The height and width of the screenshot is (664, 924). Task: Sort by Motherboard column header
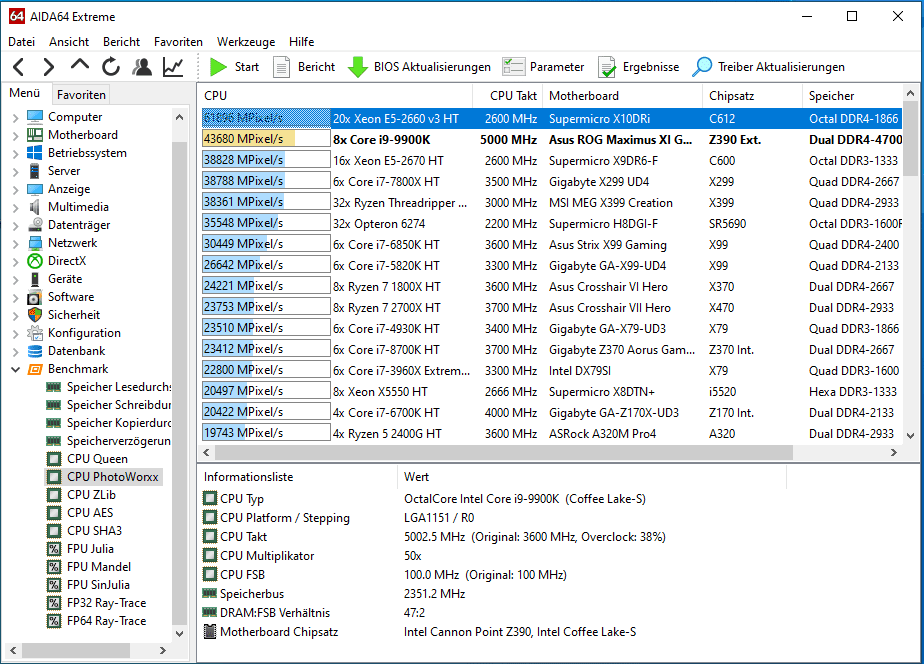(623, 95)
